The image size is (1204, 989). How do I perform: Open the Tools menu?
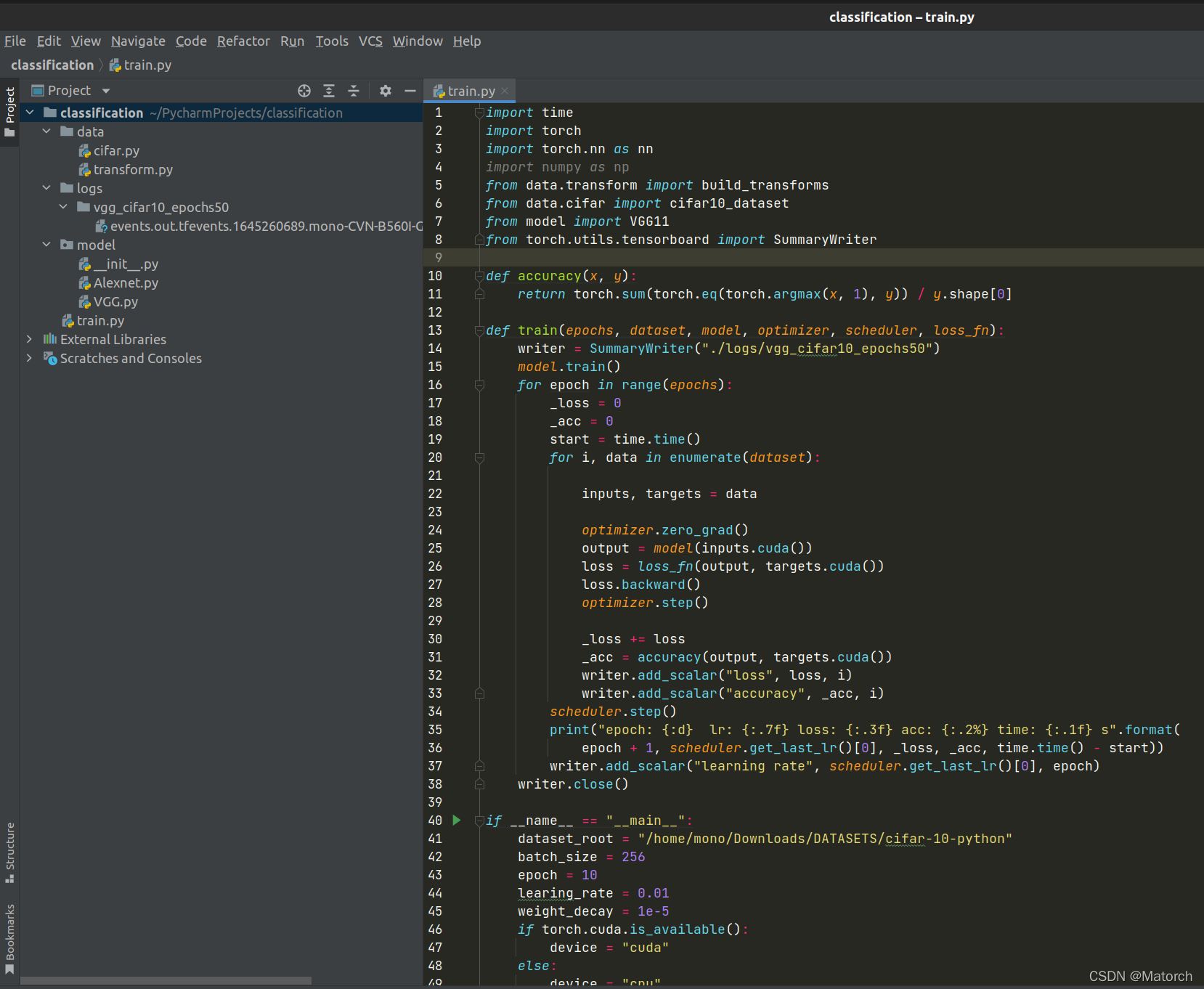(332, 41)
